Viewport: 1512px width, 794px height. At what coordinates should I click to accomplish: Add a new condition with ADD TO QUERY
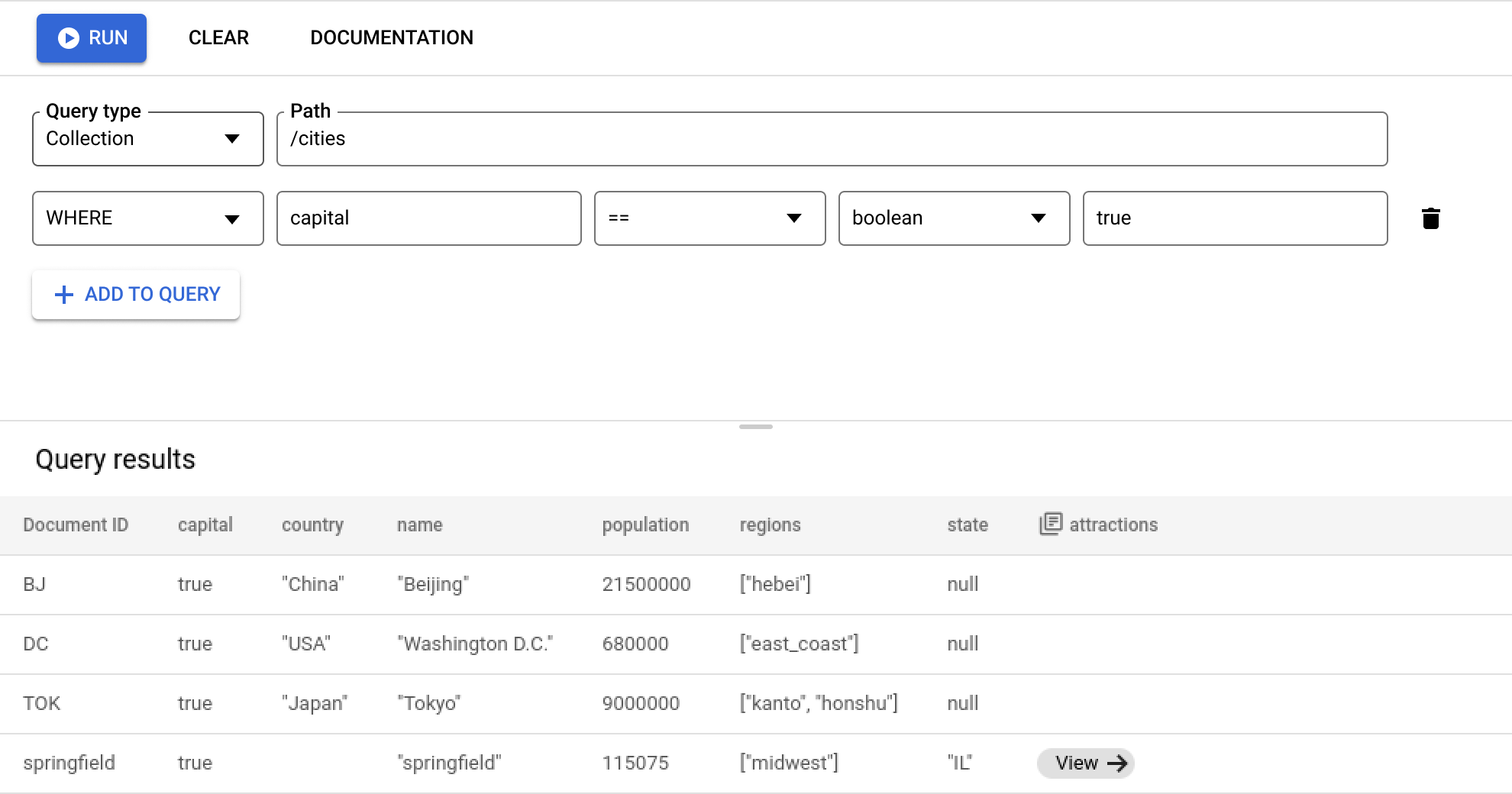pos(136,295)
